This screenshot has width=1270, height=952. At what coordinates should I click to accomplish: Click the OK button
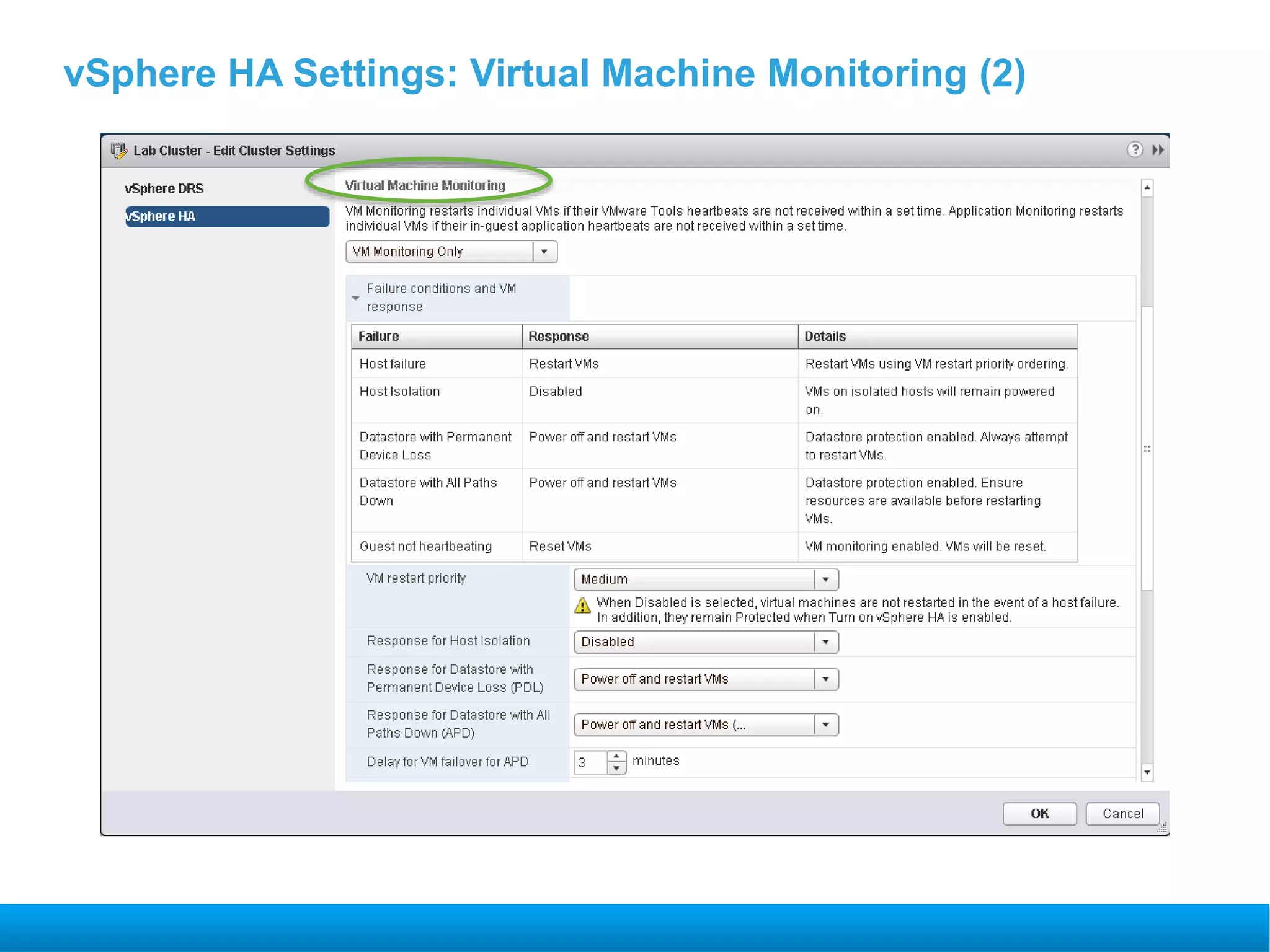pyautogui.click(x=1040, y=814)
